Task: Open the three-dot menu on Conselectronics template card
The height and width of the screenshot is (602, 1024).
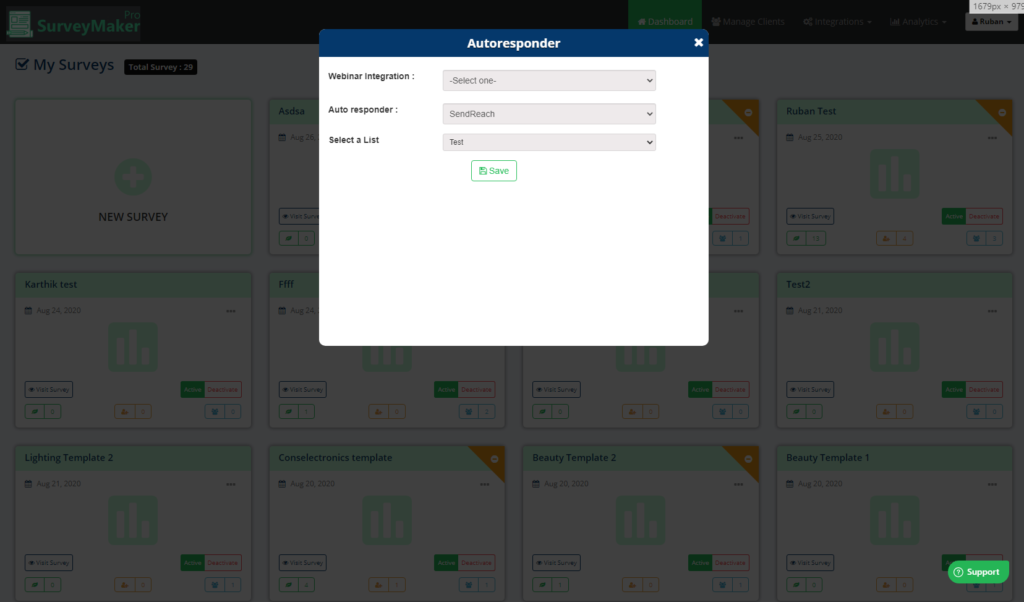Action: [x=485, y=484]
